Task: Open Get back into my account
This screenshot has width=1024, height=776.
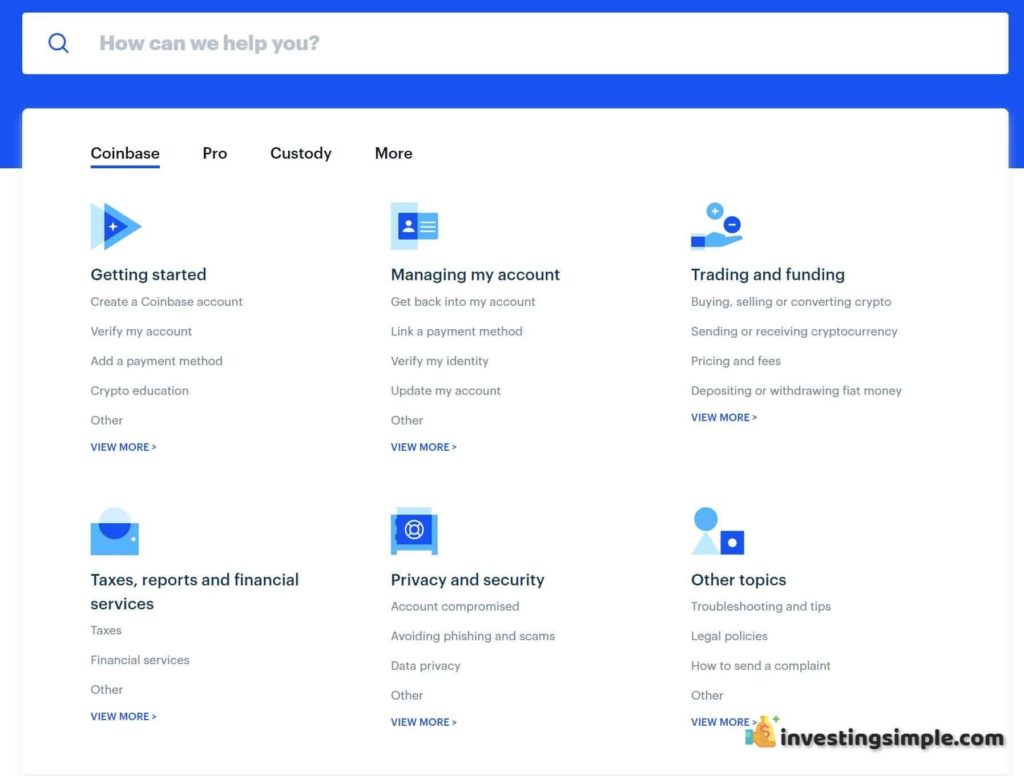Action: click(463, 302)
